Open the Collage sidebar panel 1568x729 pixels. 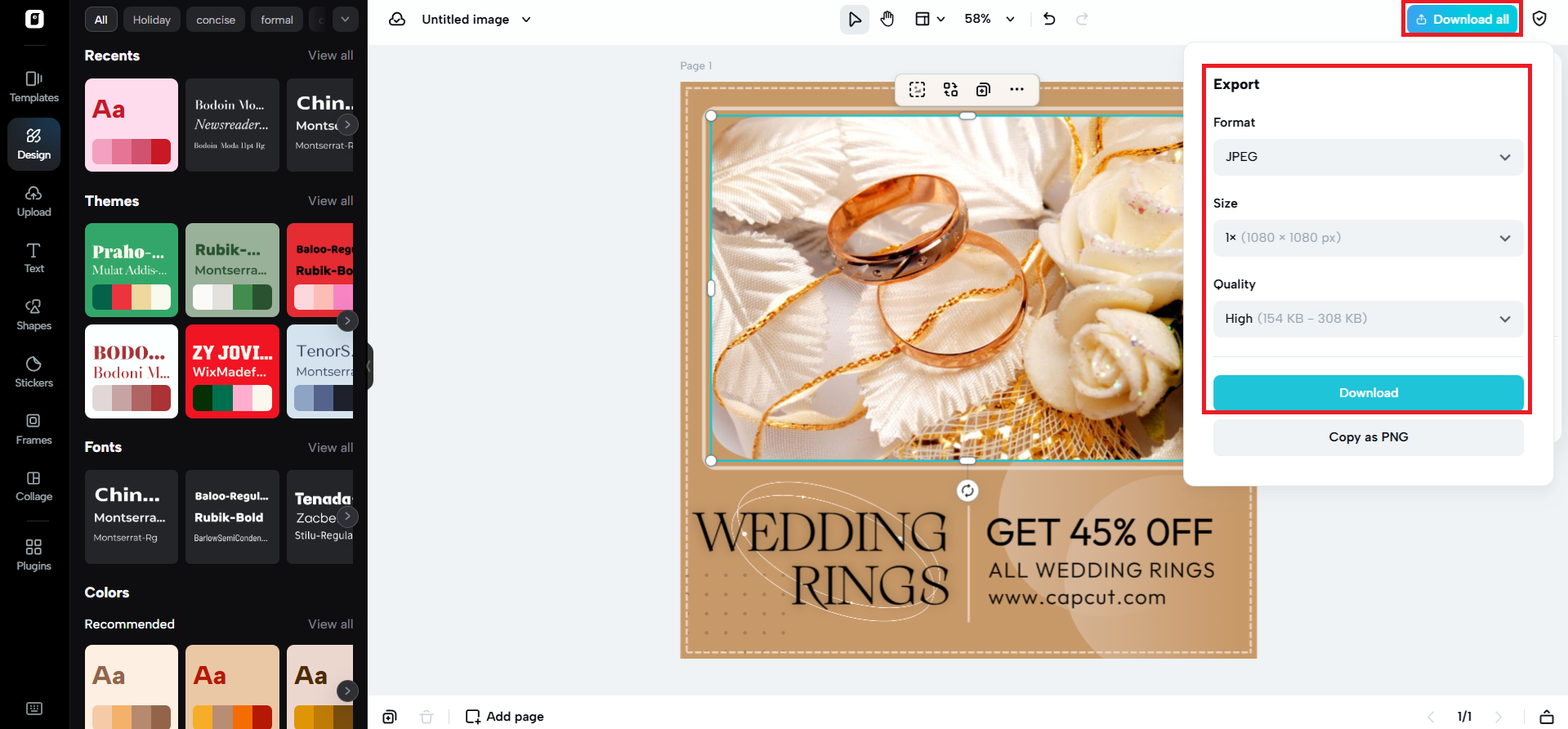coord(34,485)
